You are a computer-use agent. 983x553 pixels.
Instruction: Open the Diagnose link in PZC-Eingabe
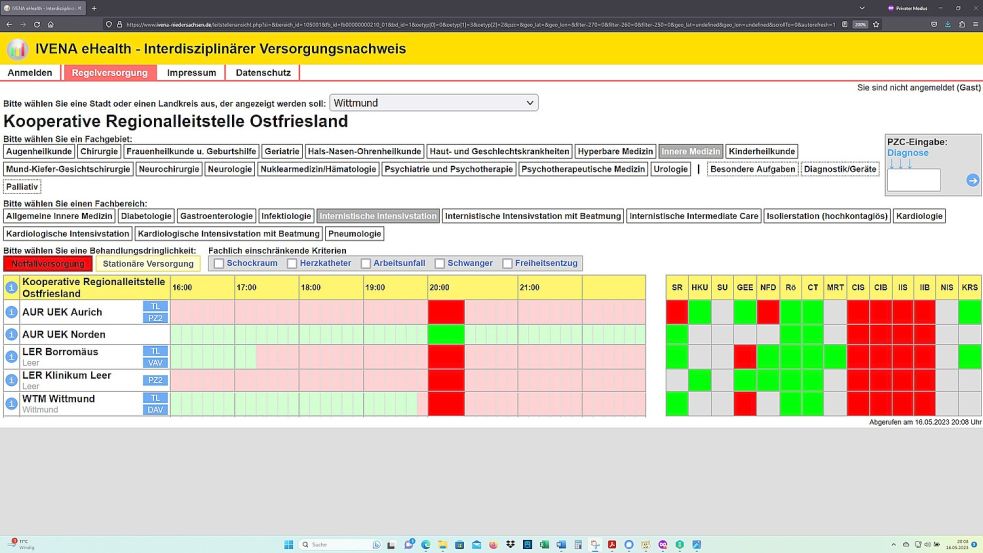point(908,153)
